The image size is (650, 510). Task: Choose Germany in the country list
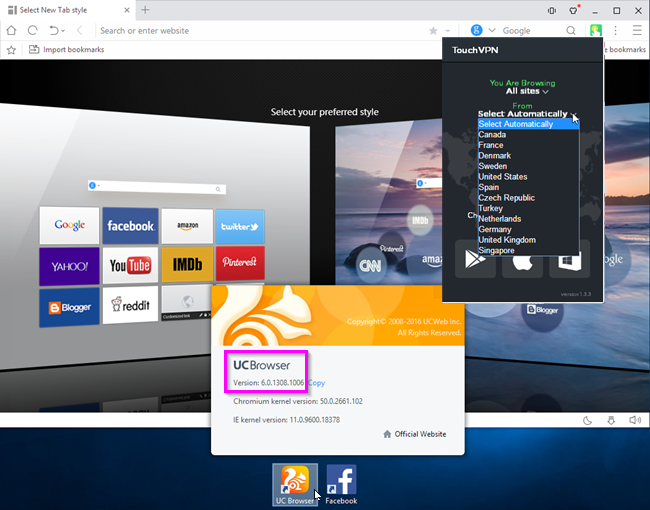point(528,229)
